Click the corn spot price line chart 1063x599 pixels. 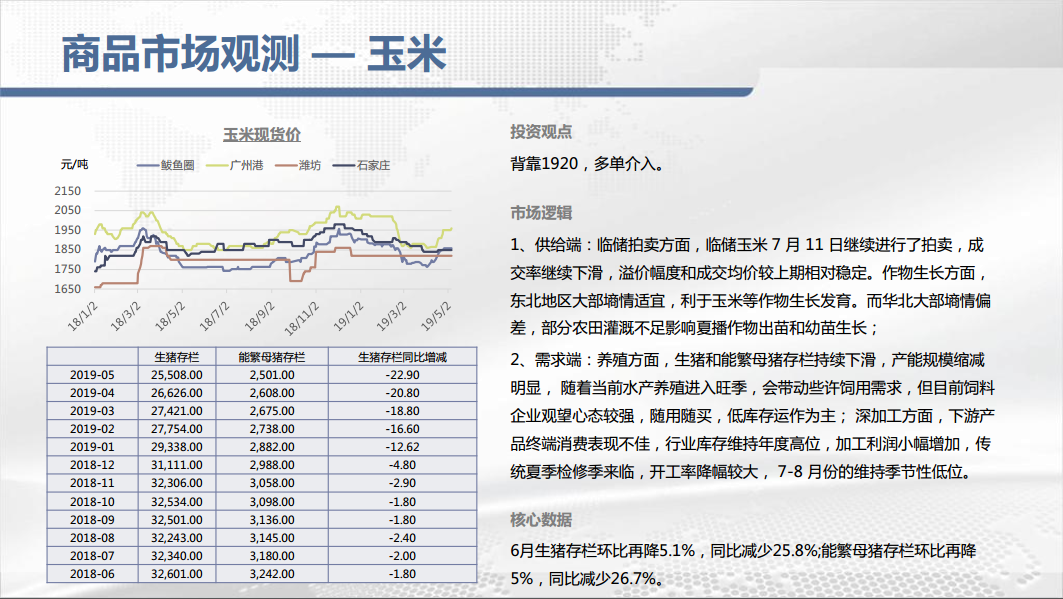coord(273,240)
